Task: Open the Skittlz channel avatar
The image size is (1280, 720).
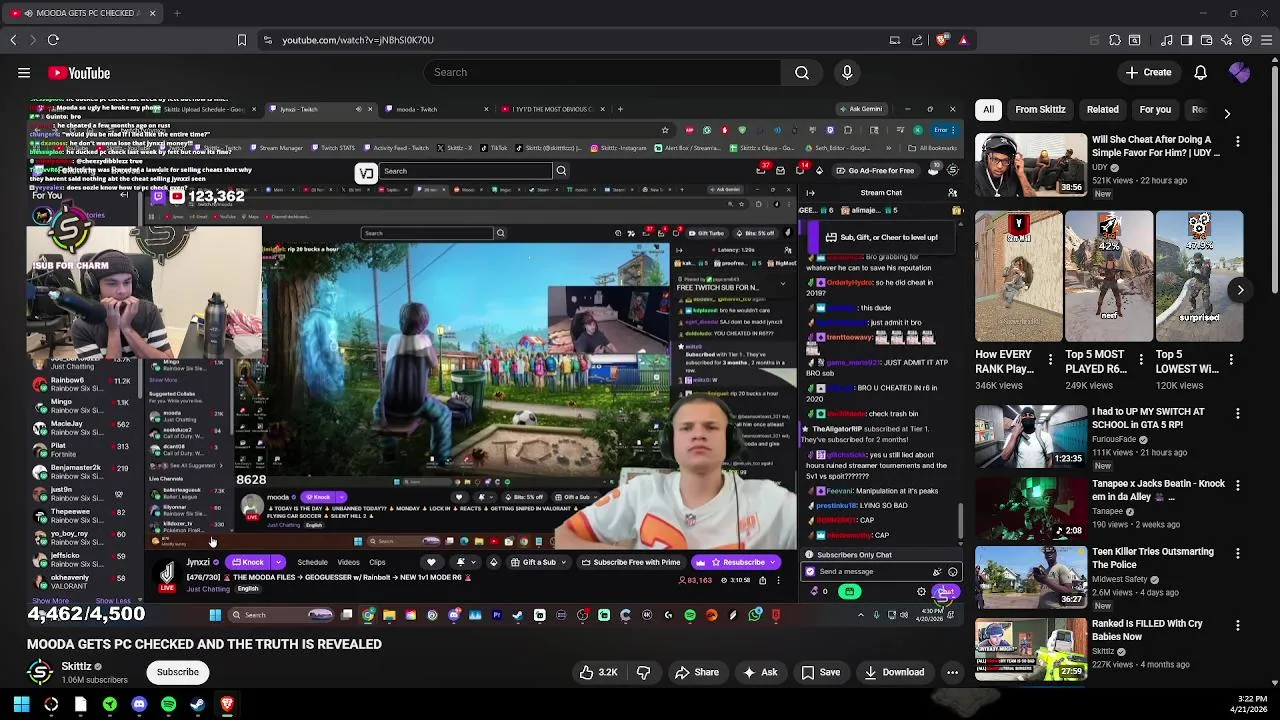Action: [40, 672]
